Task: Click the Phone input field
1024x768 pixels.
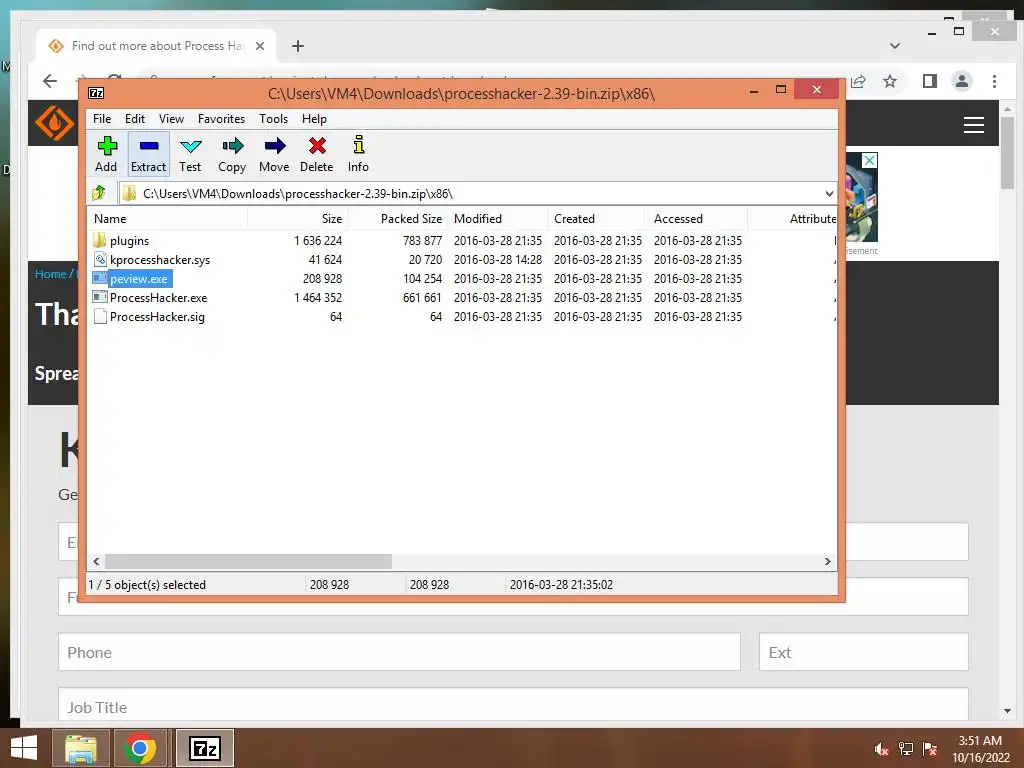Action: tap(399, 652)
